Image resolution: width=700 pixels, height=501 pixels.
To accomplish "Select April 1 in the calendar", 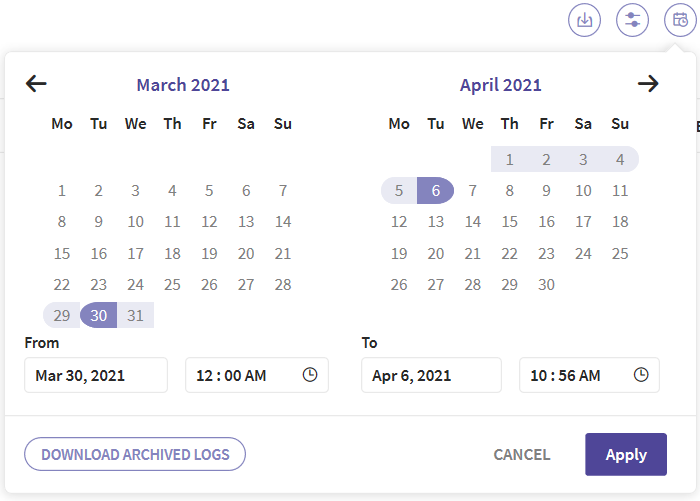I will coord(509,159).
